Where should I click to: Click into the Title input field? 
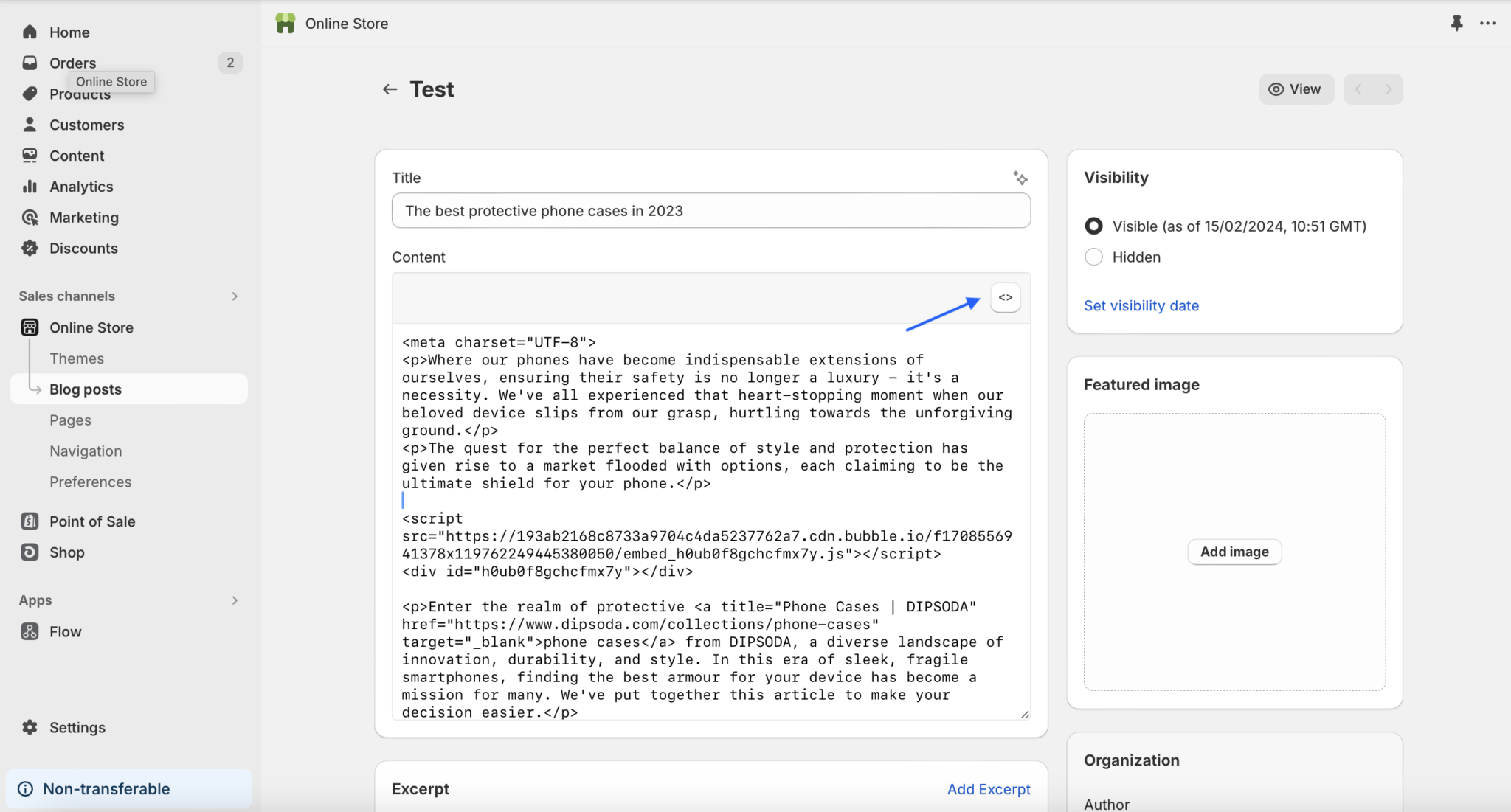tap(711, 211)
